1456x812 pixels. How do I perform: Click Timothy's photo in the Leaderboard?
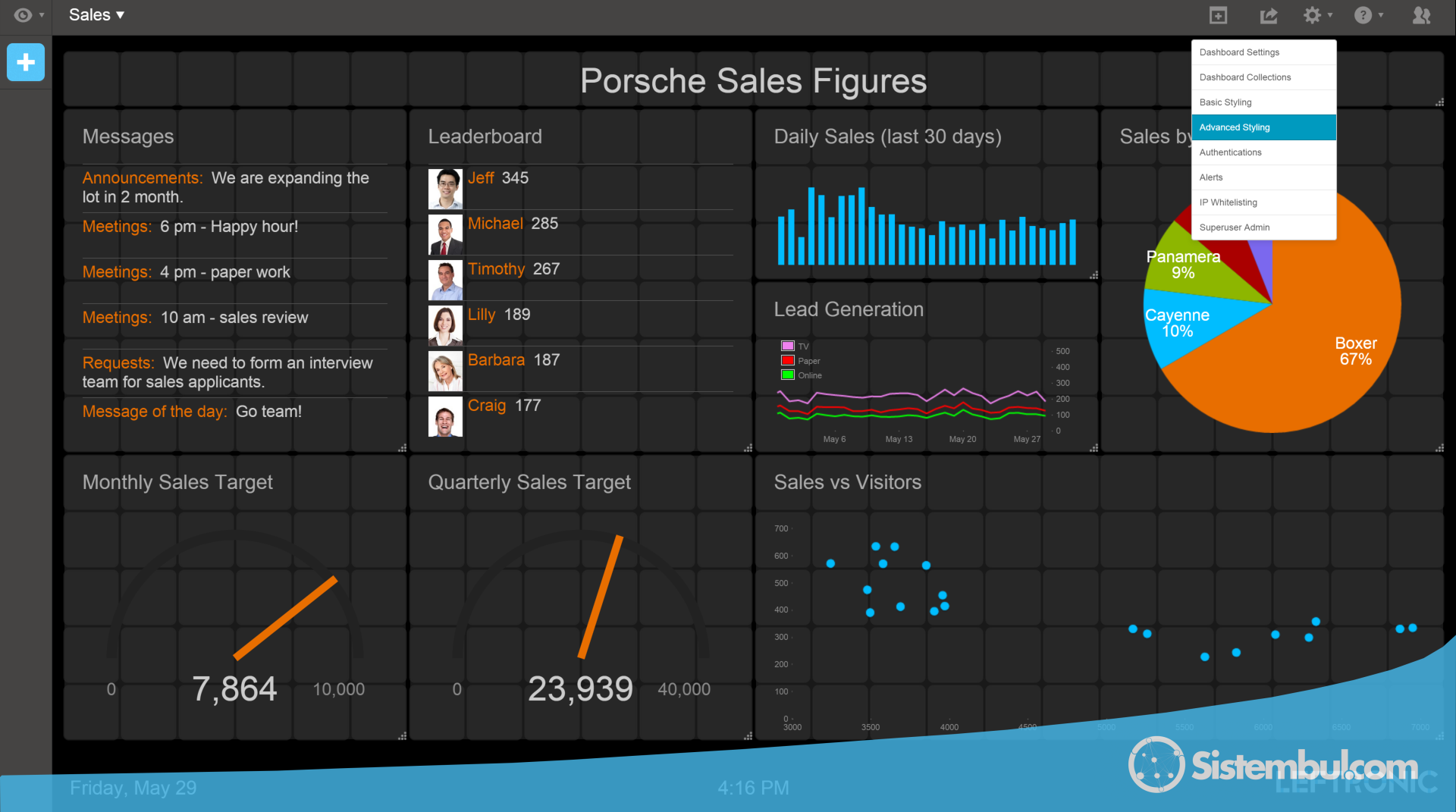tap(445, 280)
